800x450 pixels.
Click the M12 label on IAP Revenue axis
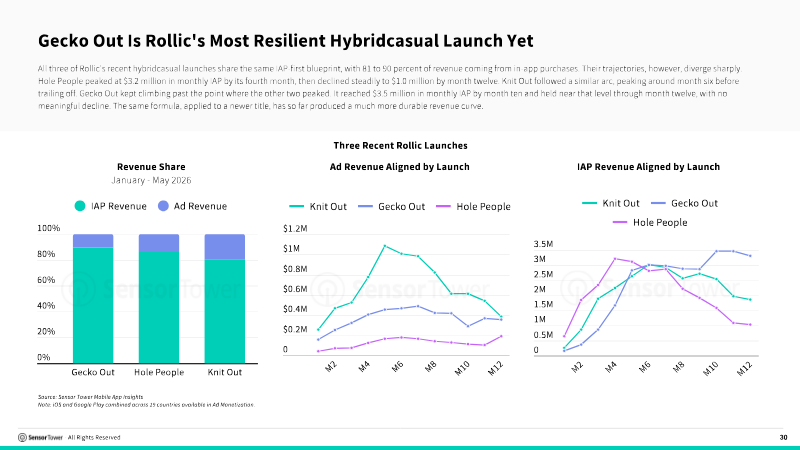click(744, 368)
